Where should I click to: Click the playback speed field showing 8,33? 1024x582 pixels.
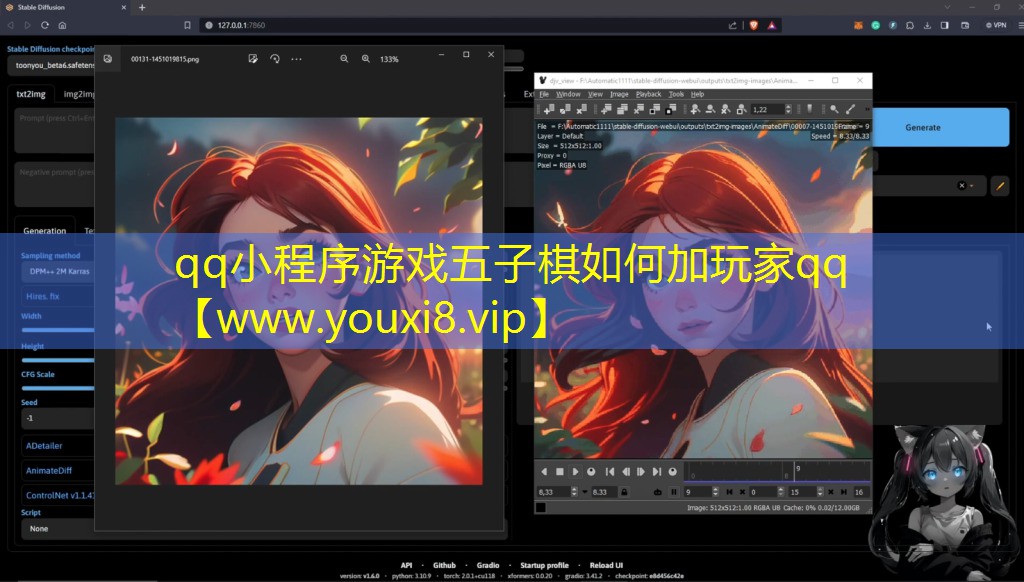point(554,493)
